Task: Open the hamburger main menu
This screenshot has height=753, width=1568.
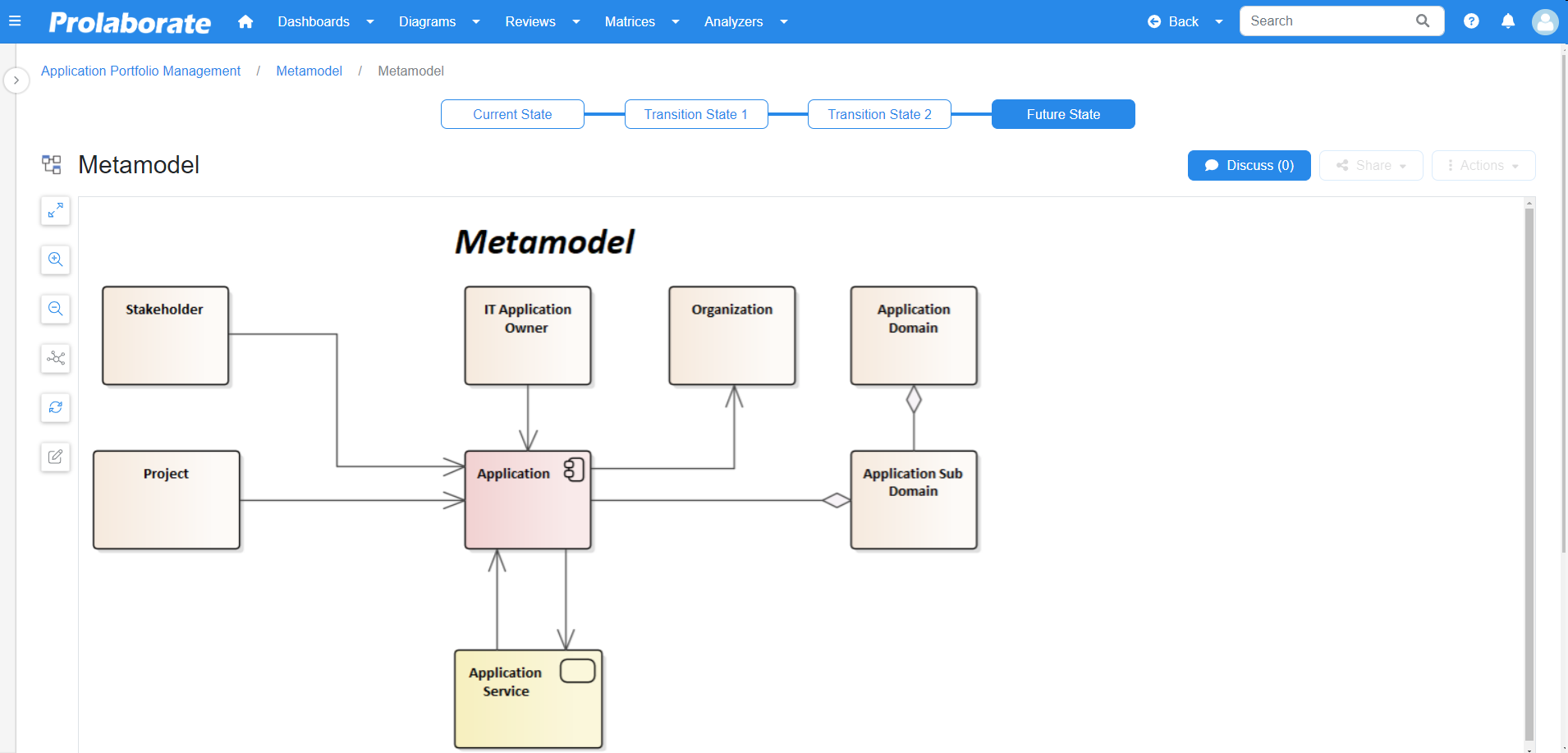Action: (15, 21)
